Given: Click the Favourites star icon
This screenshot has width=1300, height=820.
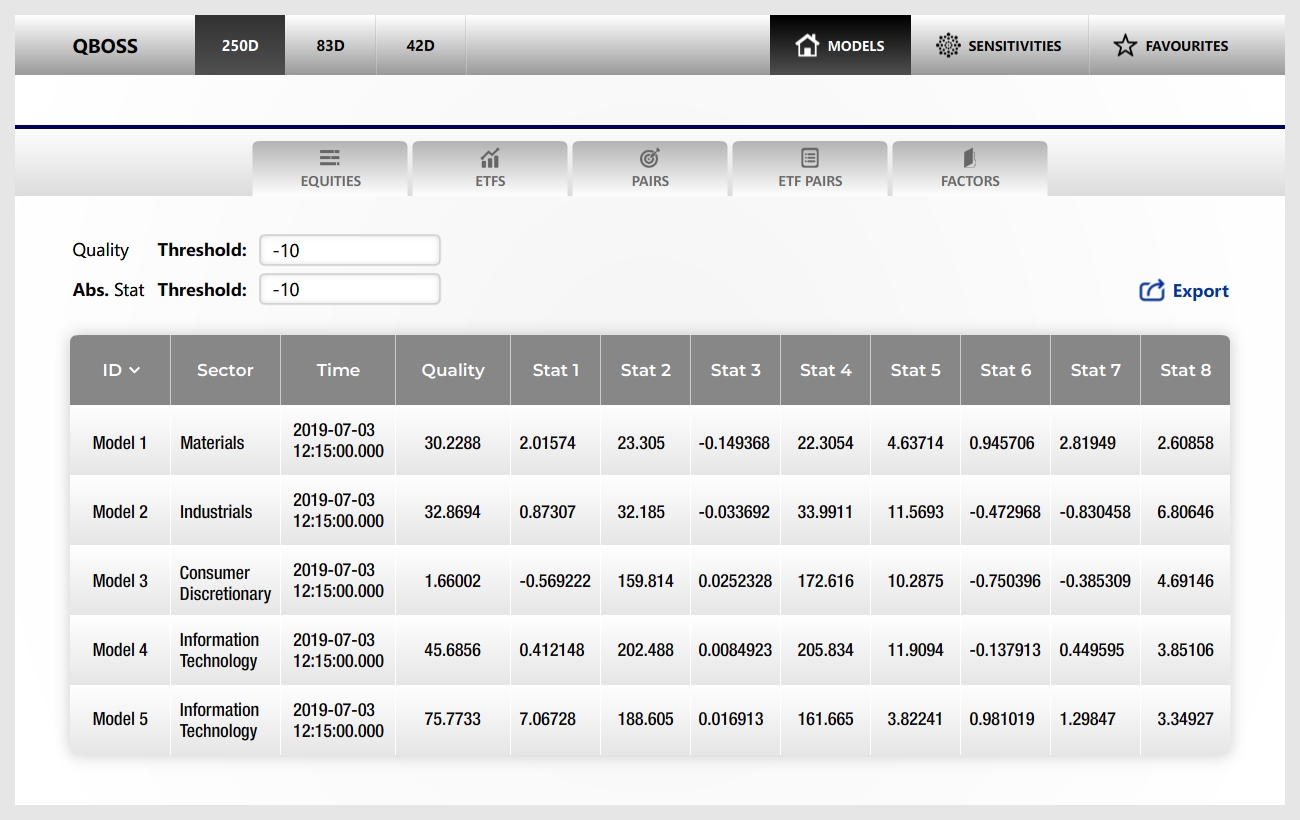Looking at the screenshot, I should (1125, 45).
